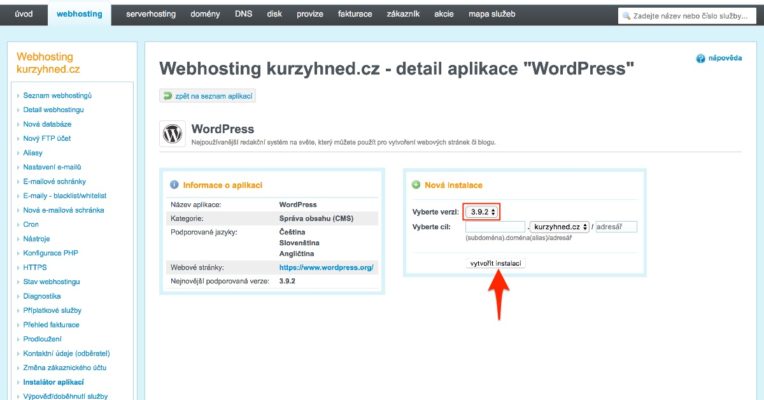
Task: Click the Čeština language entry
Action: (292, 232)
